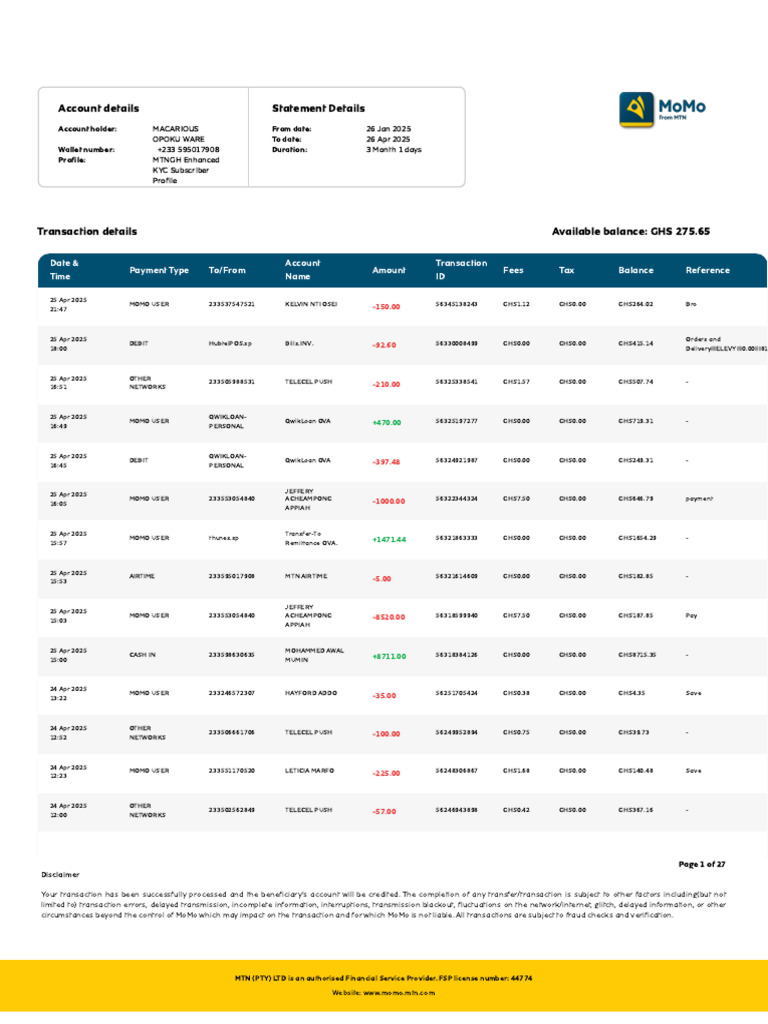
Task: Select the Statement Details heading
Action: [318, 108]
